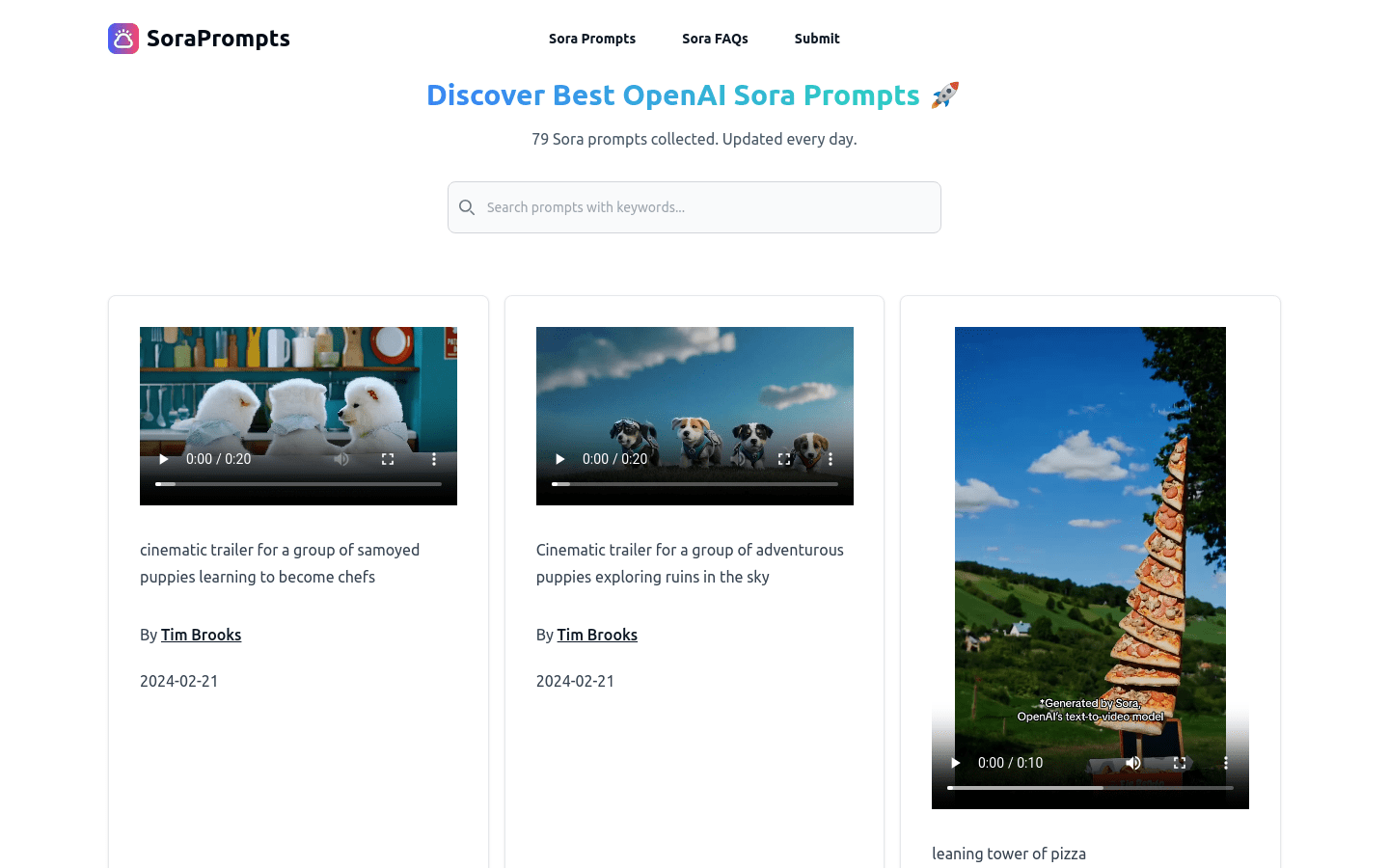Viewport: 1389px width, 868px height.
Task: Seek on the pizza tower video progress bar
Action: pyautogui.click(x=1090, y=788)
